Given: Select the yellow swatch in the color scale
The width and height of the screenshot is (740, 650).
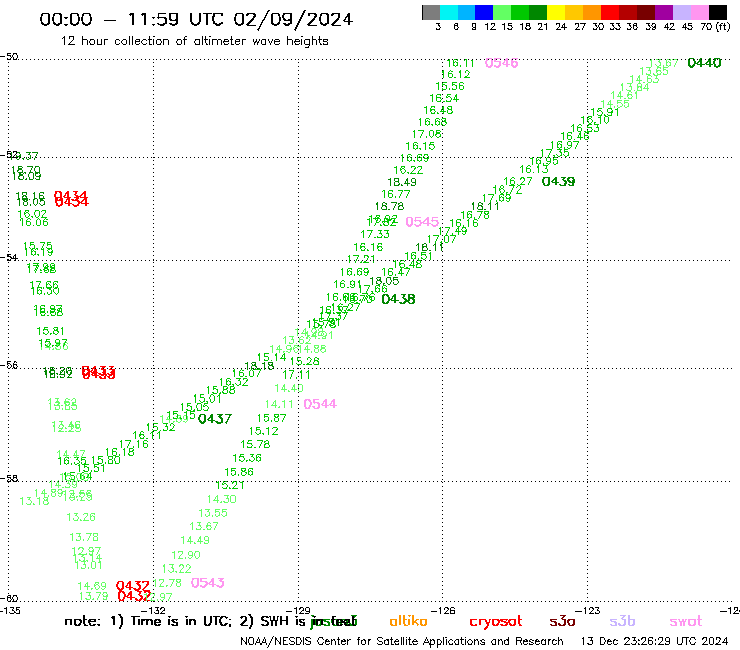Looking at the screenshot, I should click(x=556, y=12).
